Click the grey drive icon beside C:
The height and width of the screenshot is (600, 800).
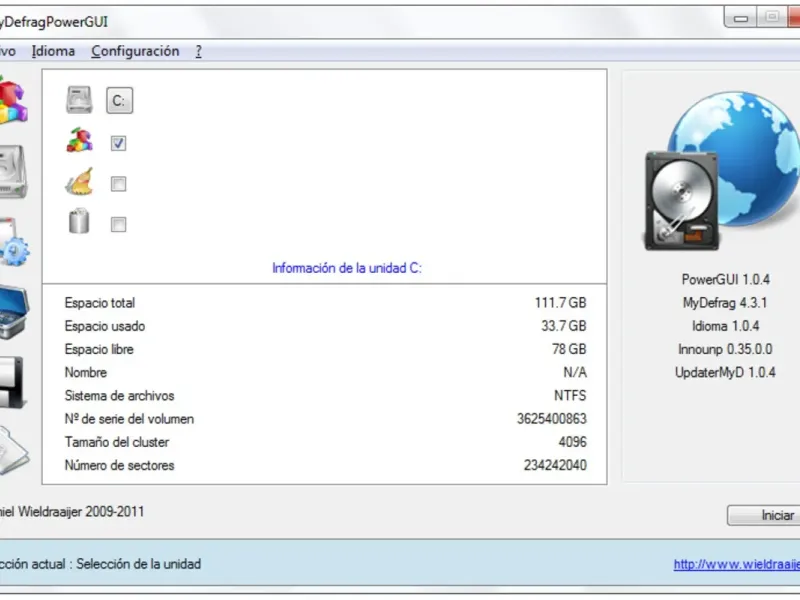coord(79,100)
